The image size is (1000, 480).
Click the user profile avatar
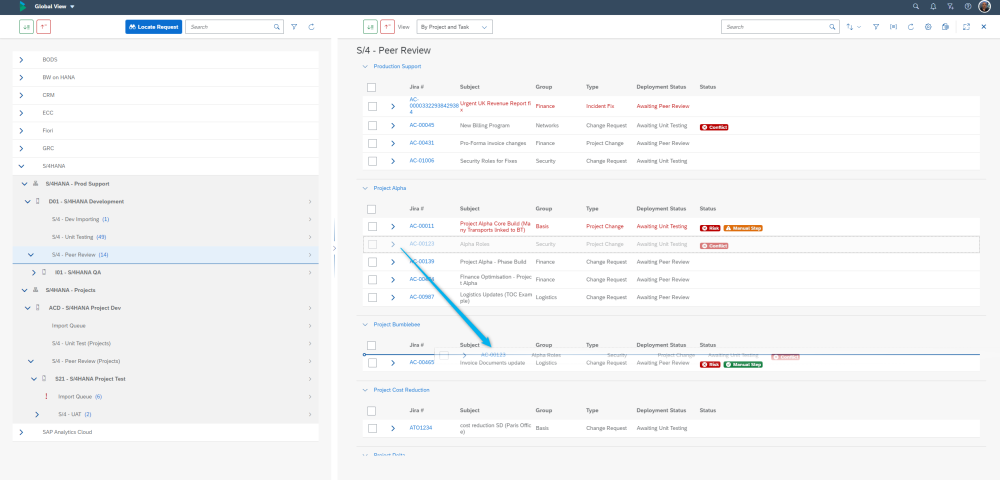[x=984, y=6]
